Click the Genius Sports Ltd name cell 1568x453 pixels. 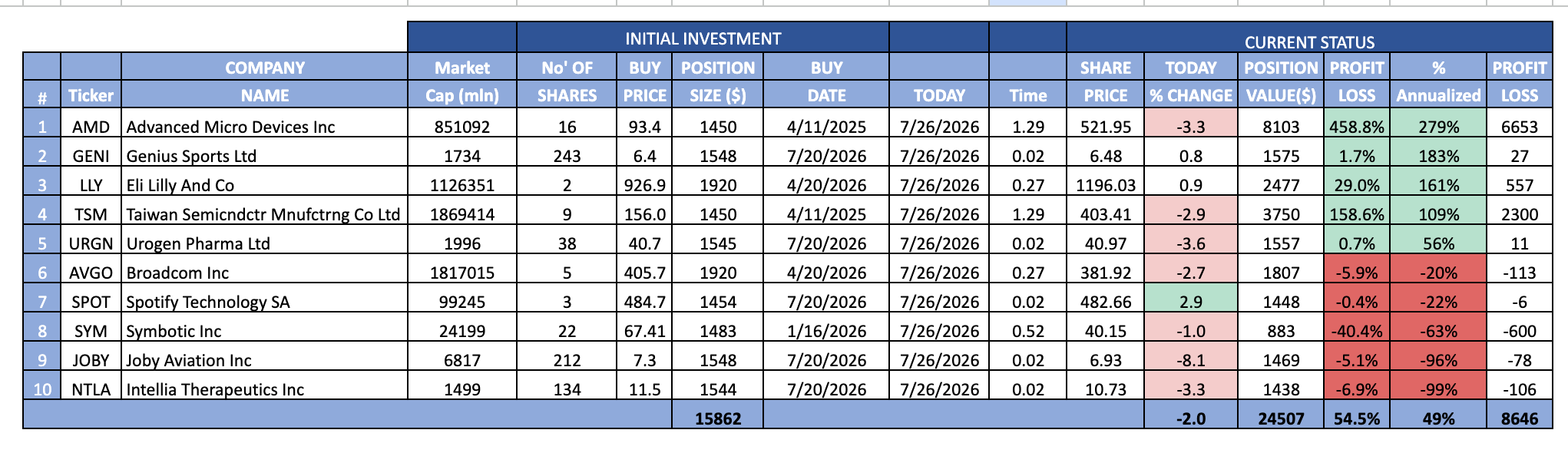coord(264,156)
